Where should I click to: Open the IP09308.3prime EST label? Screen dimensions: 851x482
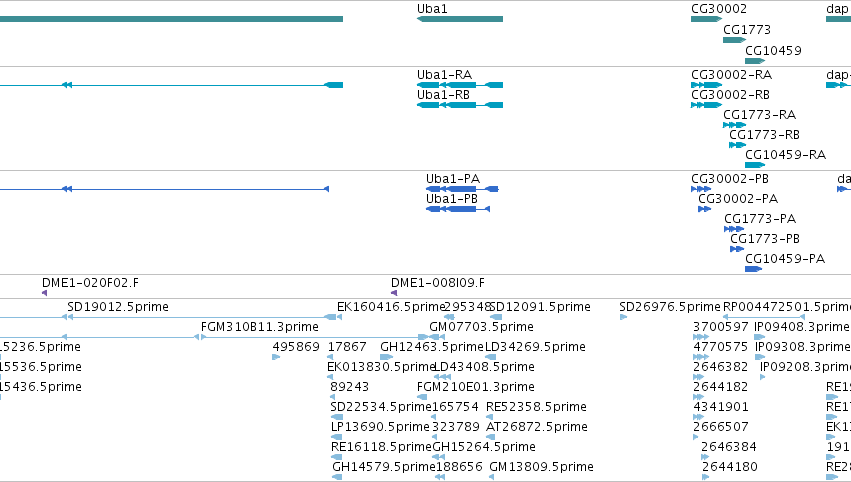(803, 347)
